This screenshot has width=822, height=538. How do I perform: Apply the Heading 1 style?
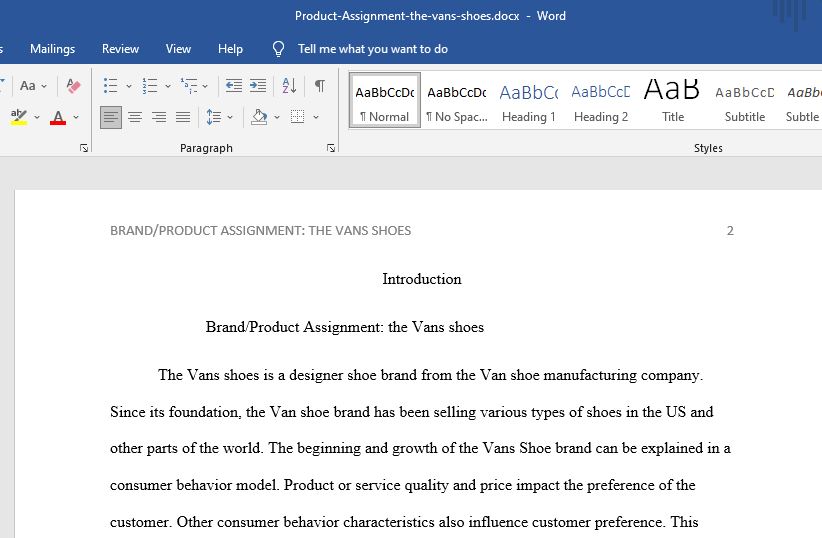tap(528, 100)
